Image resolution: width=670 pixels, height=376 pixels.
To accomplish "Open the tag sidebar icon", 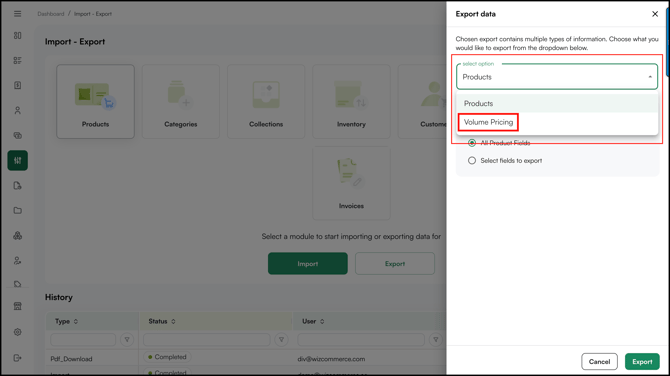I will click(18, 284).
